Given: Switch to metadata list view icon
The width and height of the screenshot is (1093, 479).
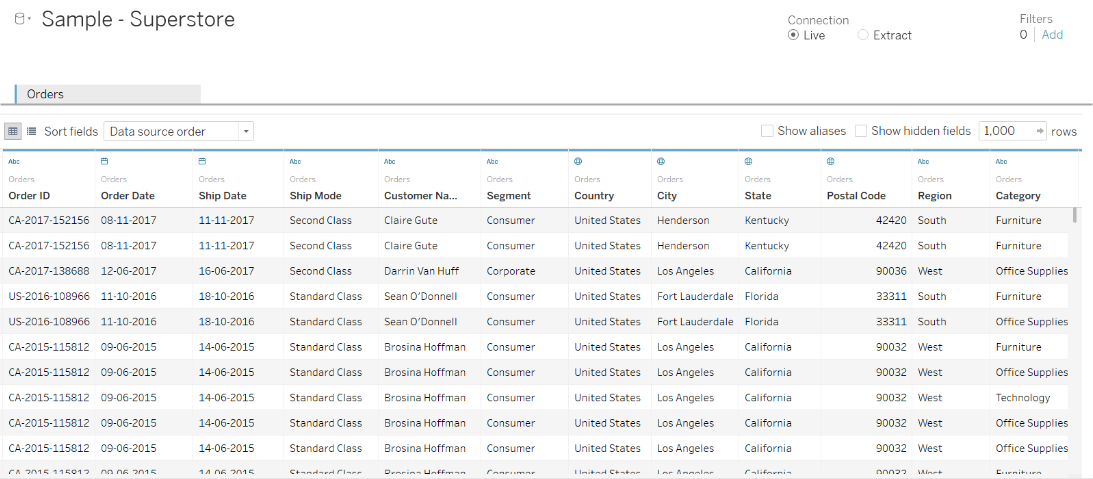Looking at the screenshot, I should click(31, 131).
